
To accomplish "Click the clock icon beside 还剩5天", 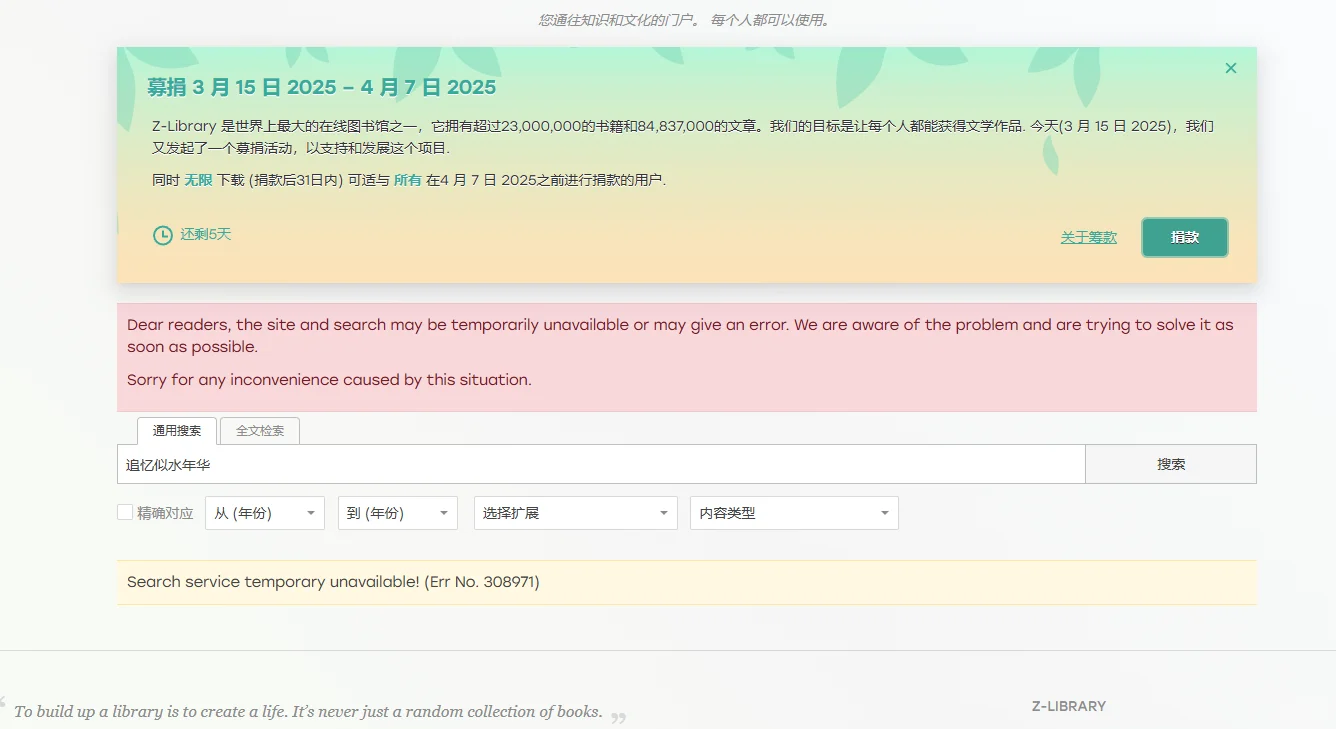I will tap(162, 235).
